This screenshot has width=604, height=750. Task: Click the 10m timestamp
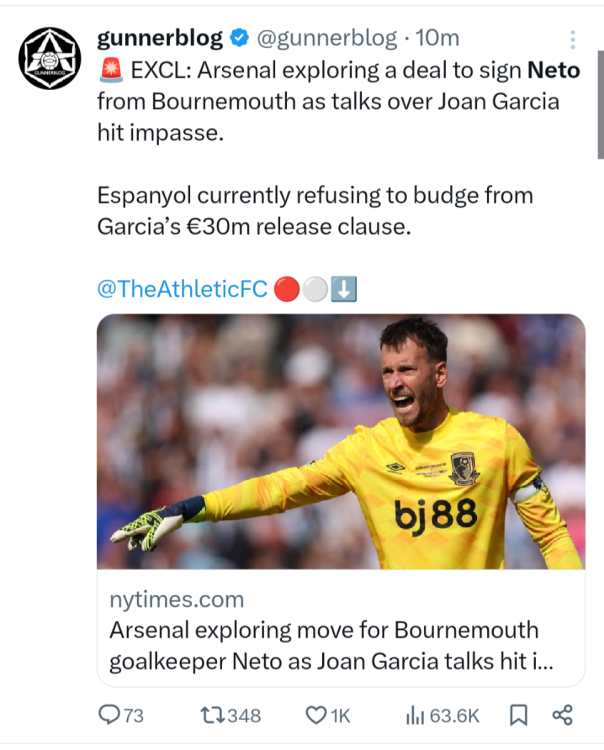[437, 39]
